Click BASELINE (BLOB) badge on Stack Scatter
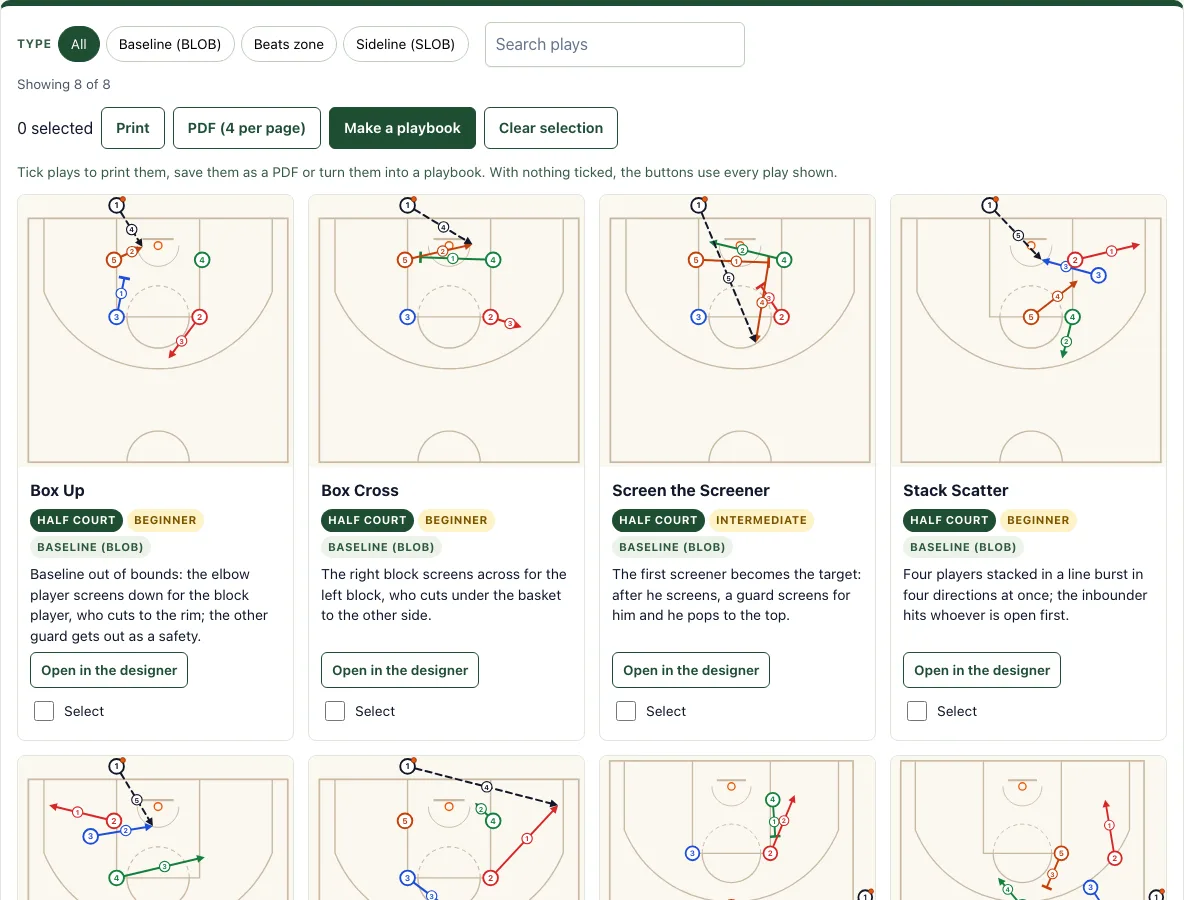The width and height of the screenshot is (1184, 900). pyautogui.click(x=964, y=547)
